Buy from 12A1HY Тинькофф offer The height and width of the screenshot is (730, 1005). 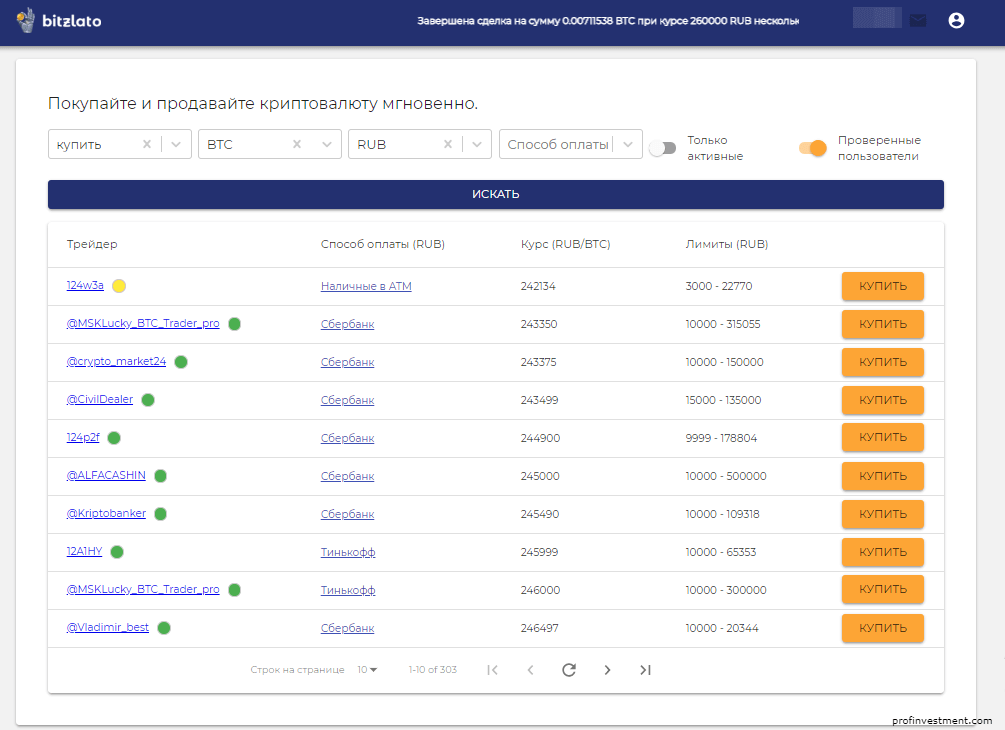tap(883, 552)
